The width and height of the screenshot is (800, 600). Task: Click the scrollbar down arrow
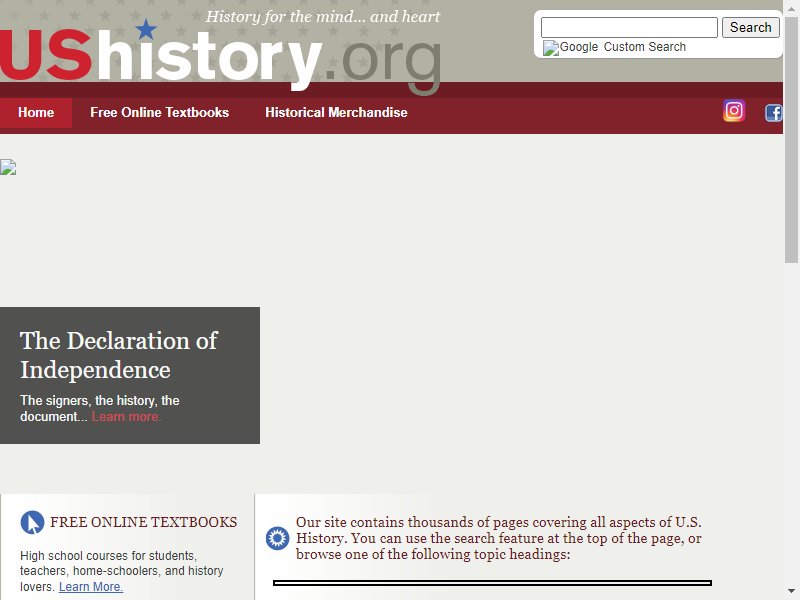point(791,592)
